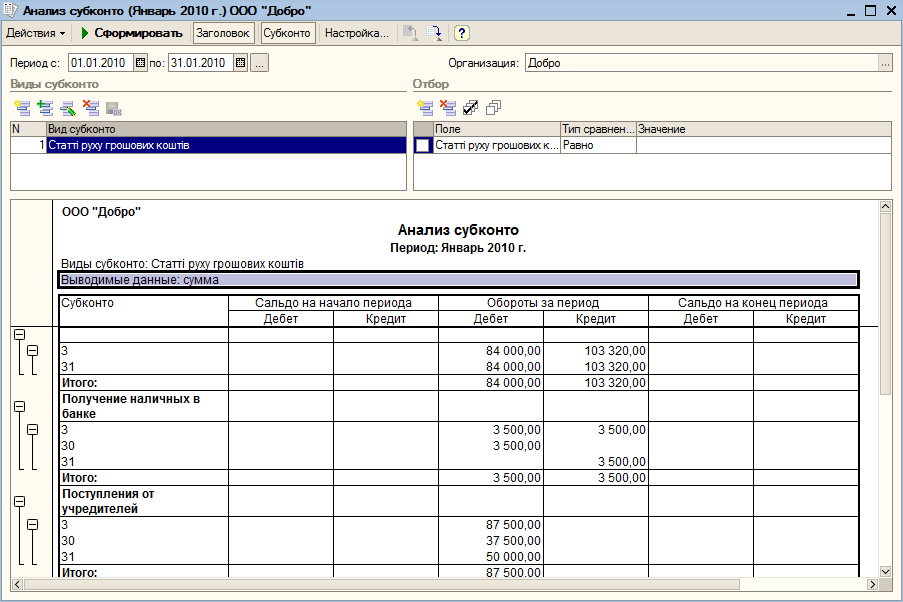
Task: Collapse the inner group under Поступления от учредителей
Action: click(x=33, y=524)
